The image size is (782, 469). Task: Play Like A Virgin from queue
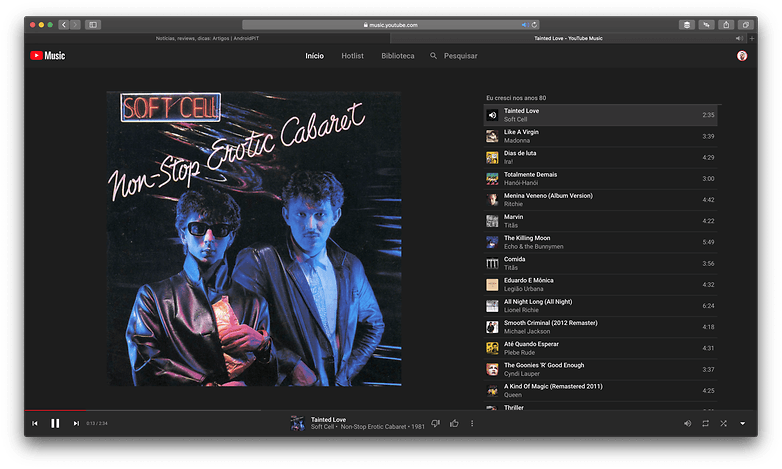600,136
